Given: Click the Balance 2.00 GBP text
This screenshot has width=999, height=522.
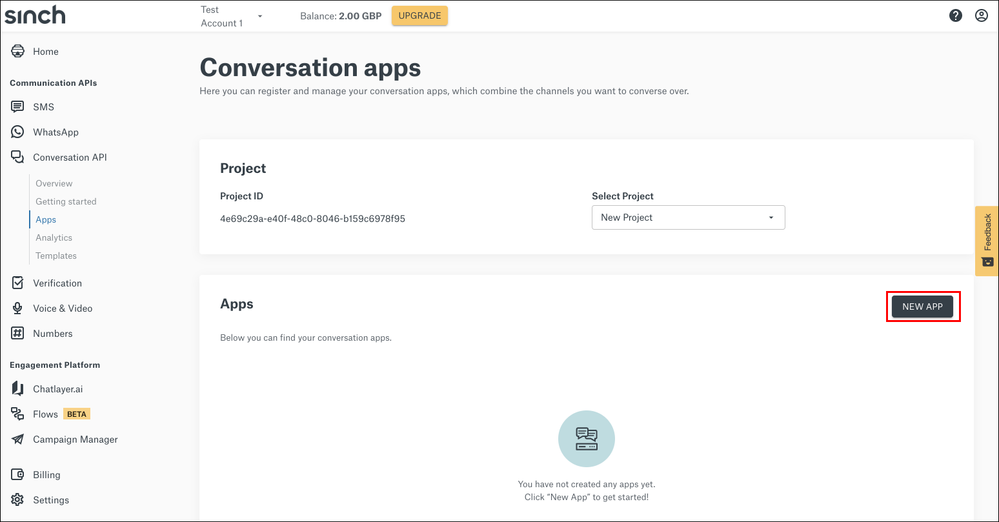Looking at the screenshot, I should (x=341, y=16).
